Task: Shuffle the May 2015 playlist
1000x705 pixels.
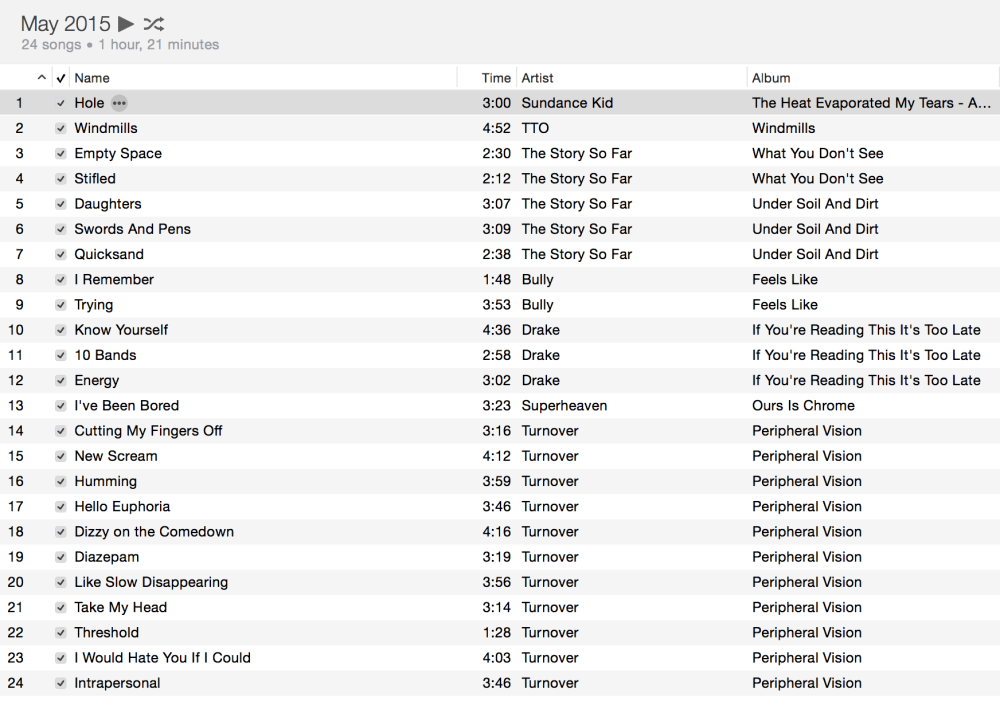Action: [x=153, y=23]
